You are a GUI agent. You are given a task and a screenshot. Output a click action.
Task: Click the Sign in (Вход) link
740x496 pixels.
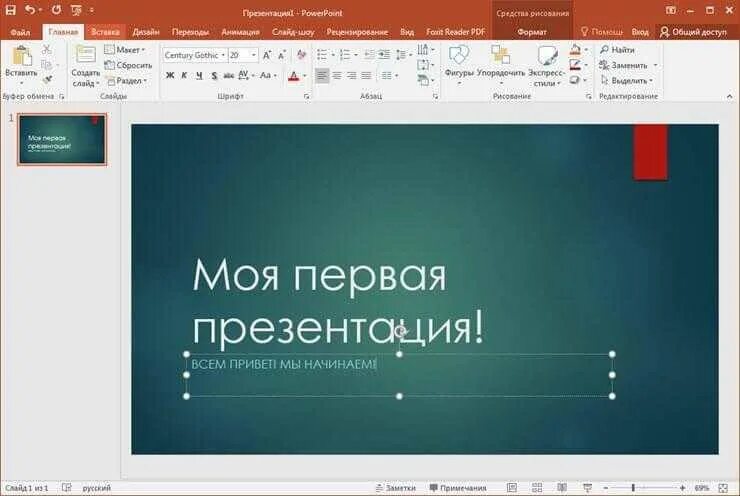click(639, 32)
